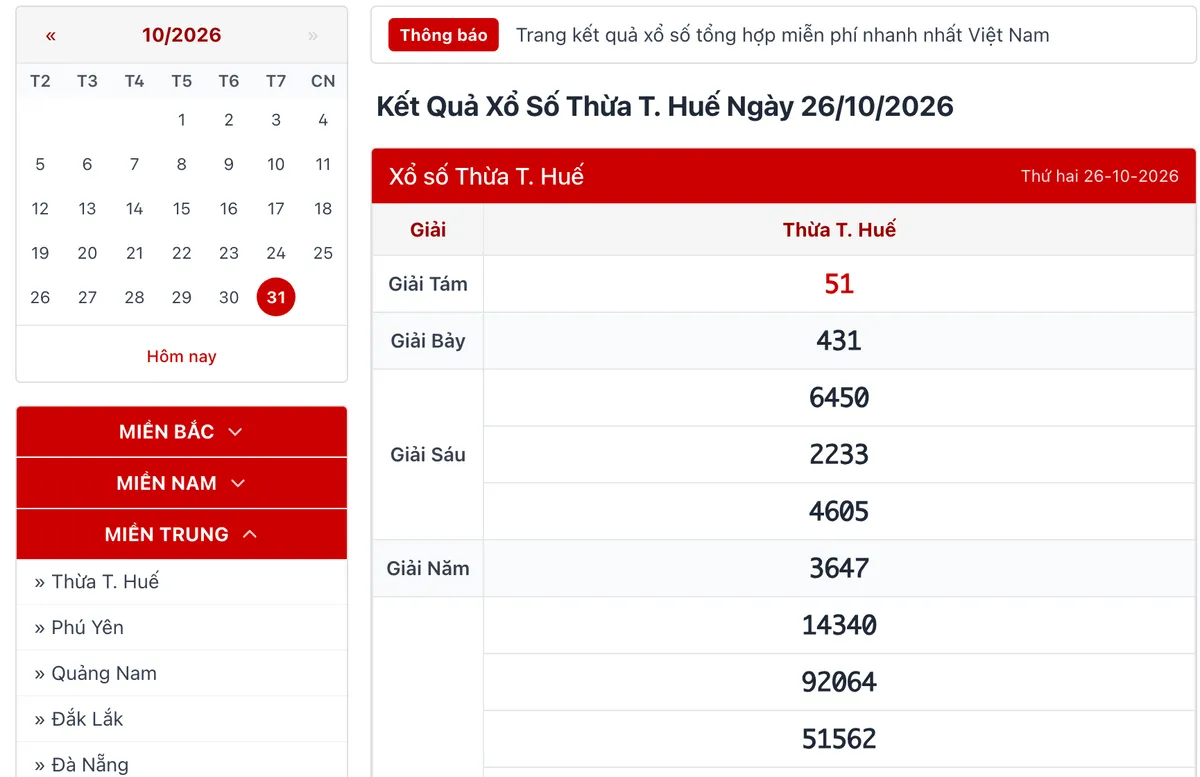Click the Thông báo badge
This screenshot has width=1200, height=777.
click(x=443, y=35)
